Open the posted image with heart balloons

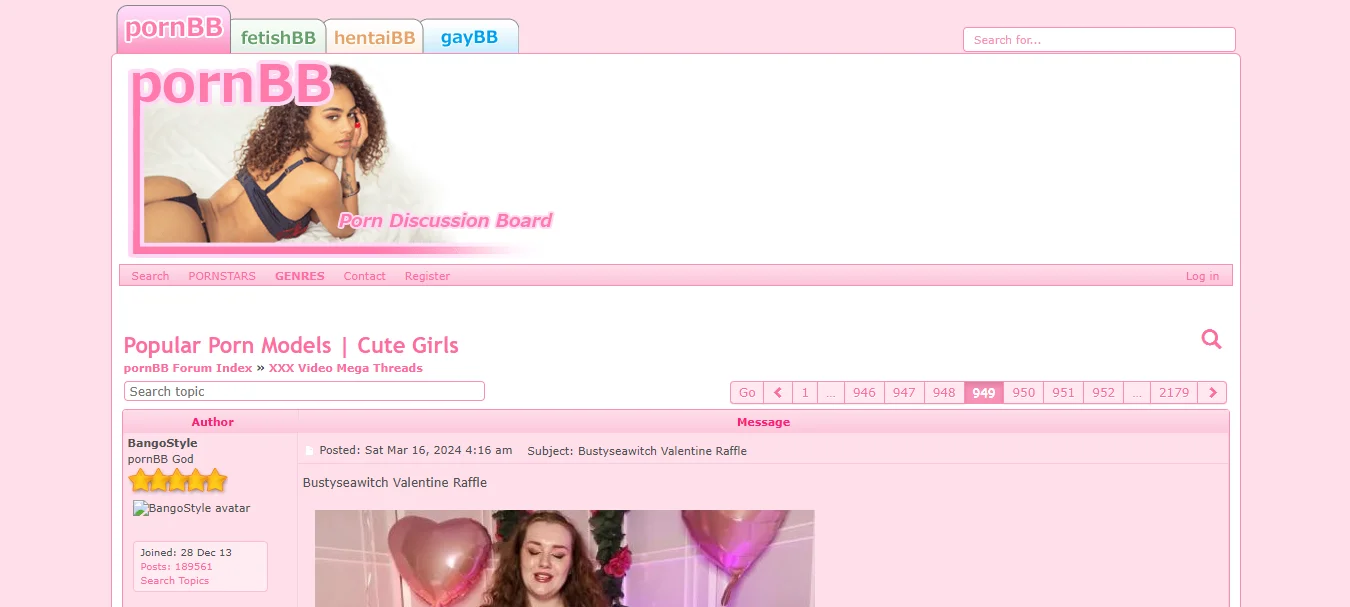pyautogui.click(x=565, y=558)
